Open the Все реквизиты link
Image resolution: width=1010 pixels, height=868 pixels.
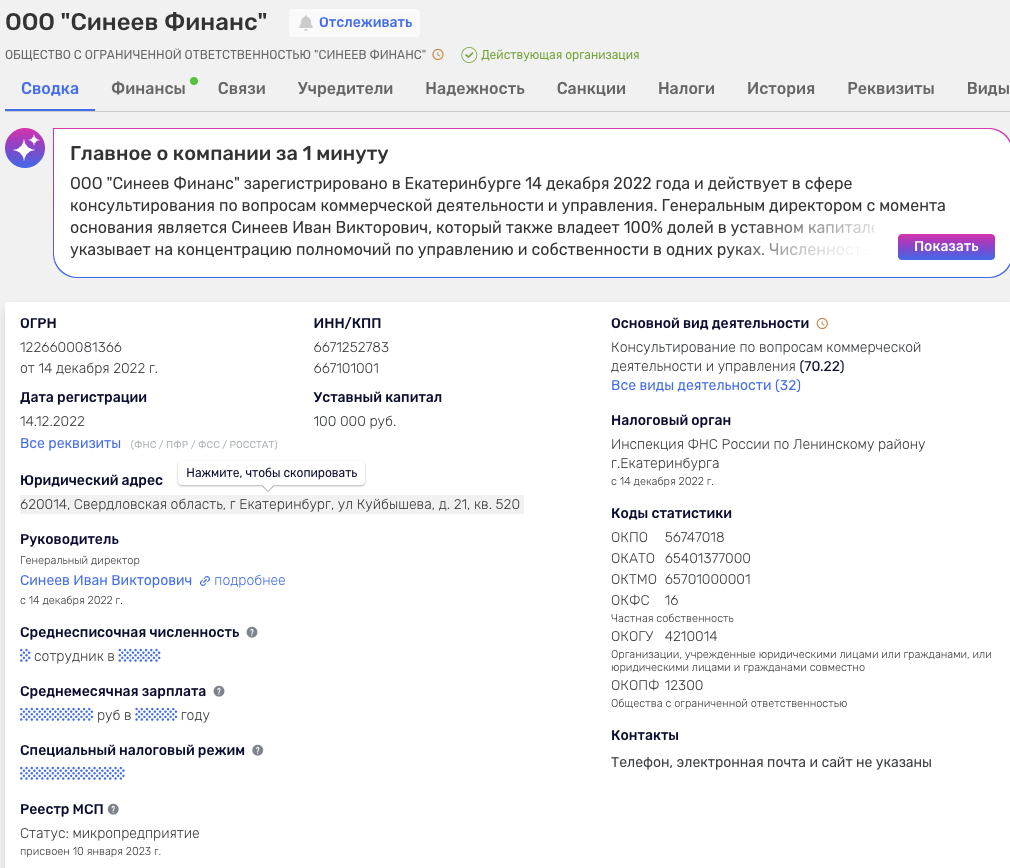[x=70, y=443]
